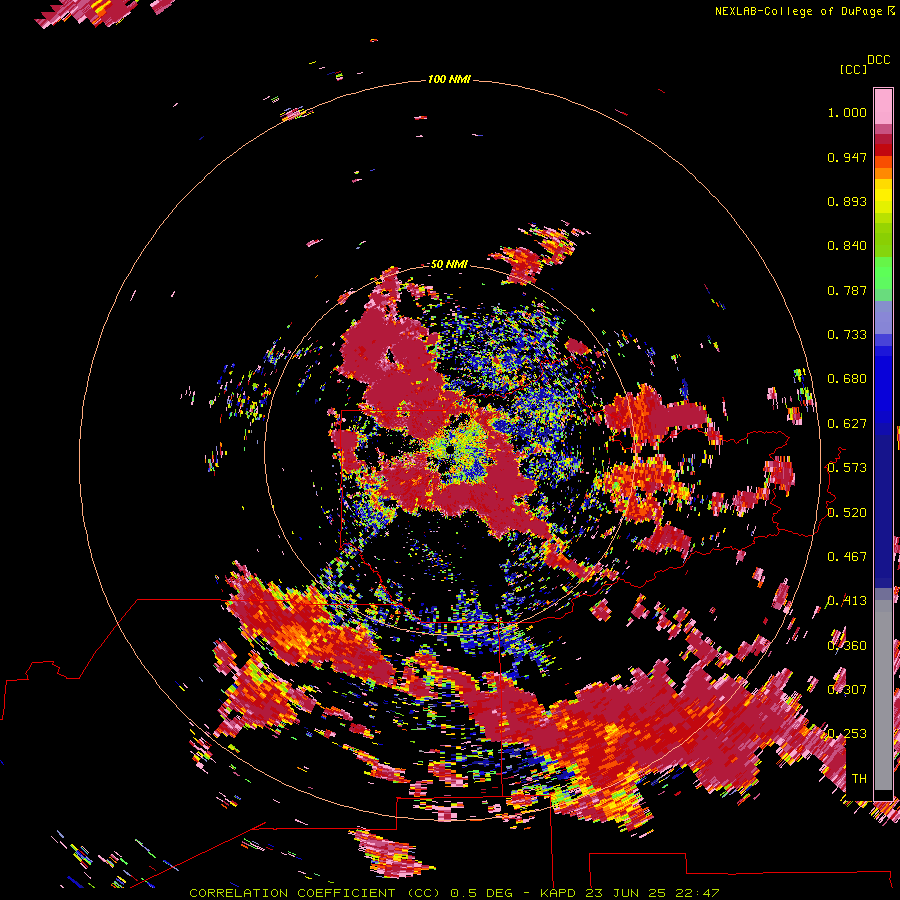The width and height of the screenshot is (900, 900).
Task: Click the radar site center inside 50 NMI ring
Action: click(x=449, y=449)
